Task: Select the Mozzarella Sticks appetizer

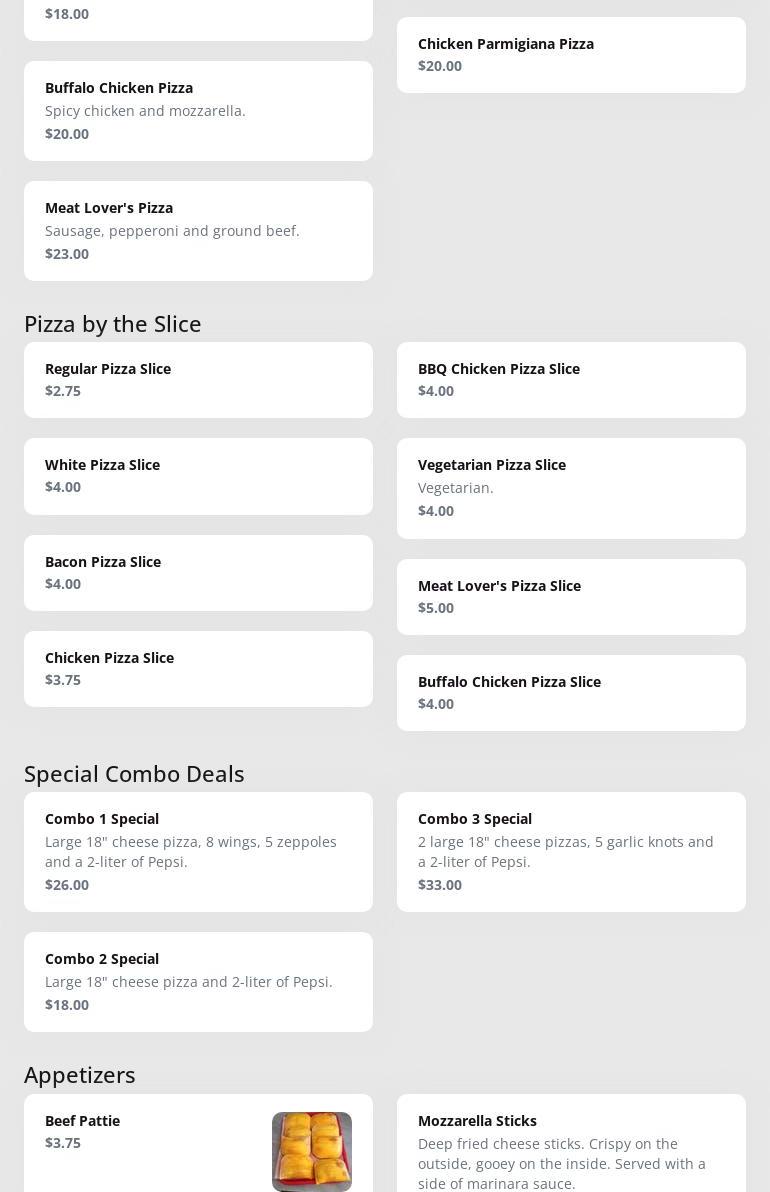Action: click(571, 1143)
